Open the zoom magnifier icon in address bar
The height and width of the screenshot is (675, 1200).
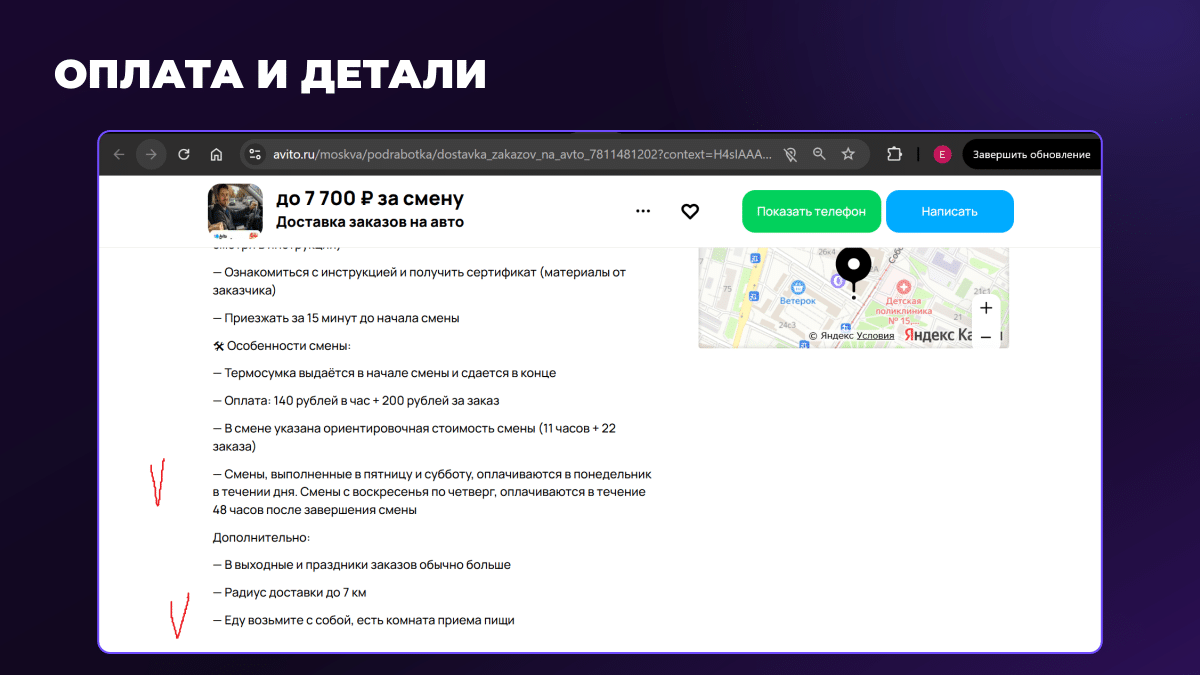click(819, 154)
